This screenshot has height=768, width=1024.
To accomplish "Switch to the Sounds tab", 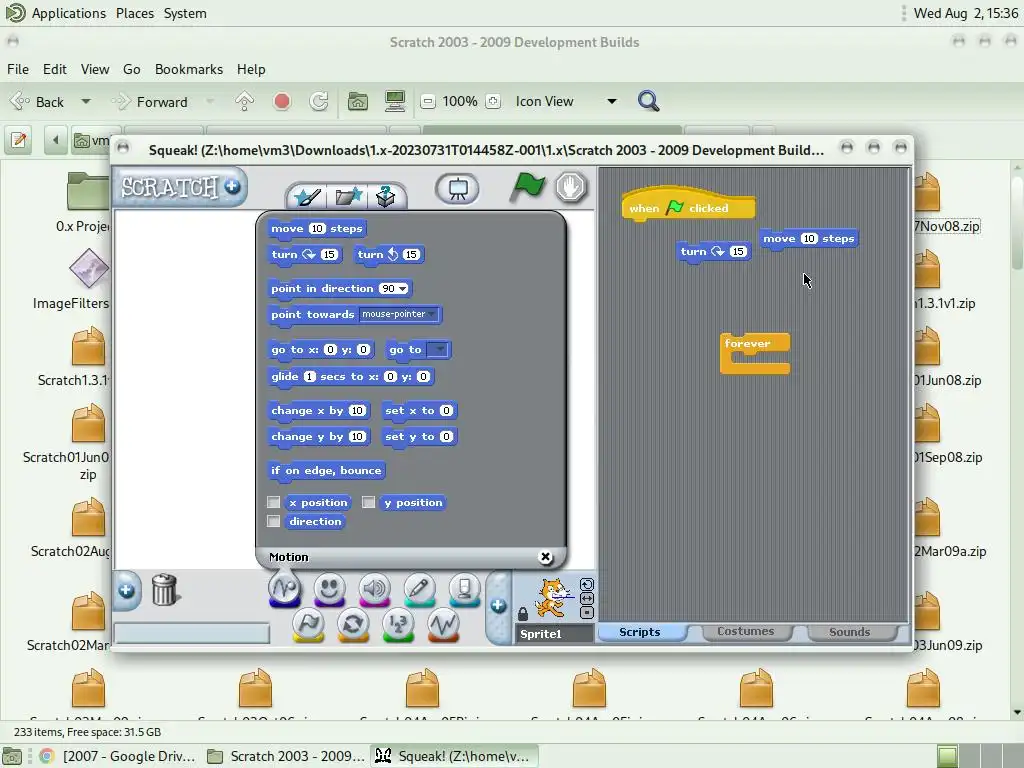I will [850, 632].
